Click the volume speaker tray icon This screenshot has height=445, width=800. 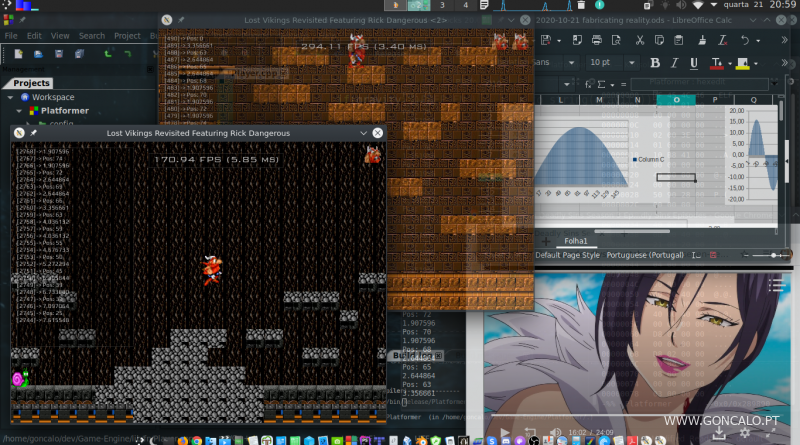(x=681, y=5)
